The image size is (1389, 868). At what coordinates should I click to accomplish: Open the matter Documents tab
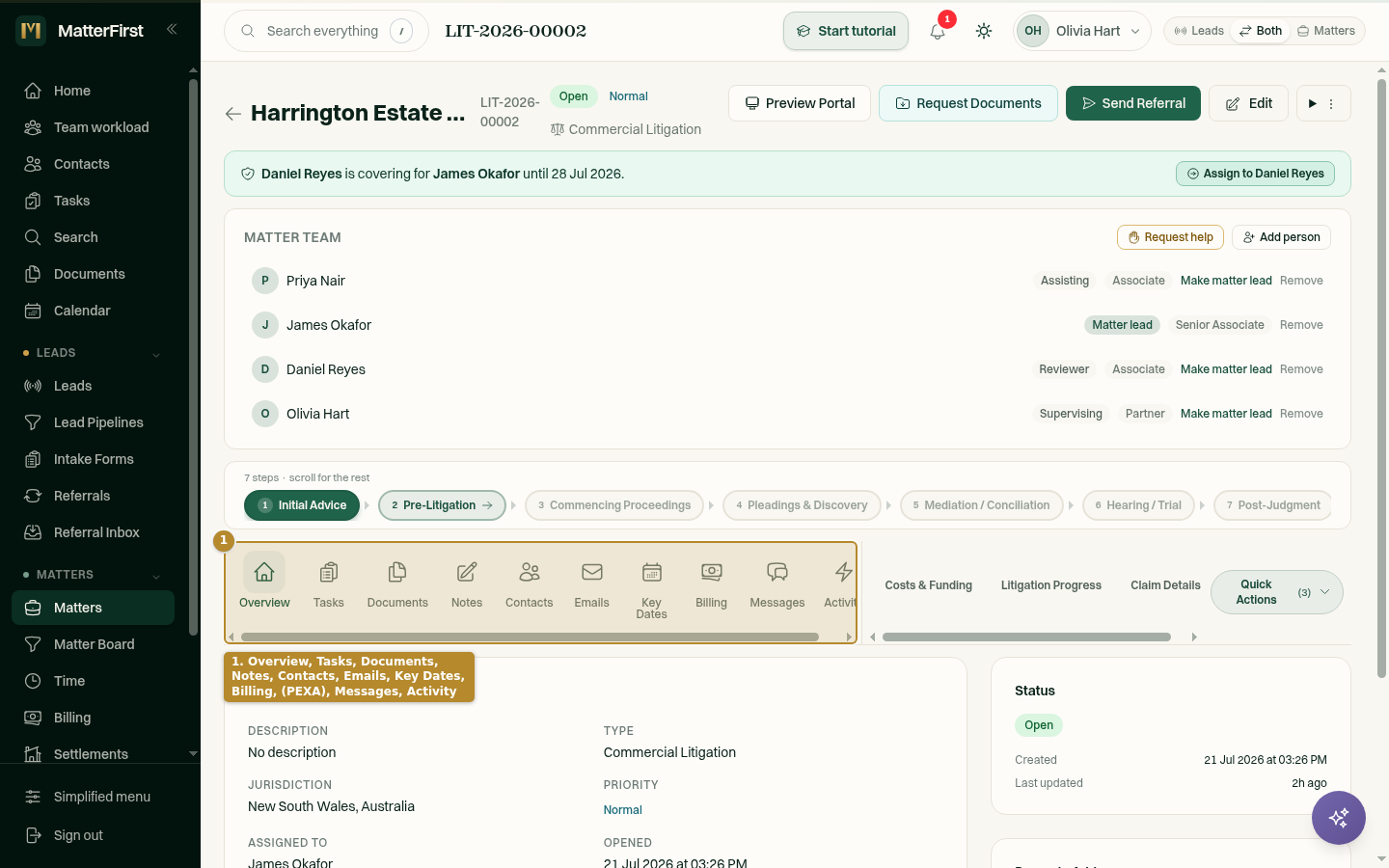coord(397,585)
